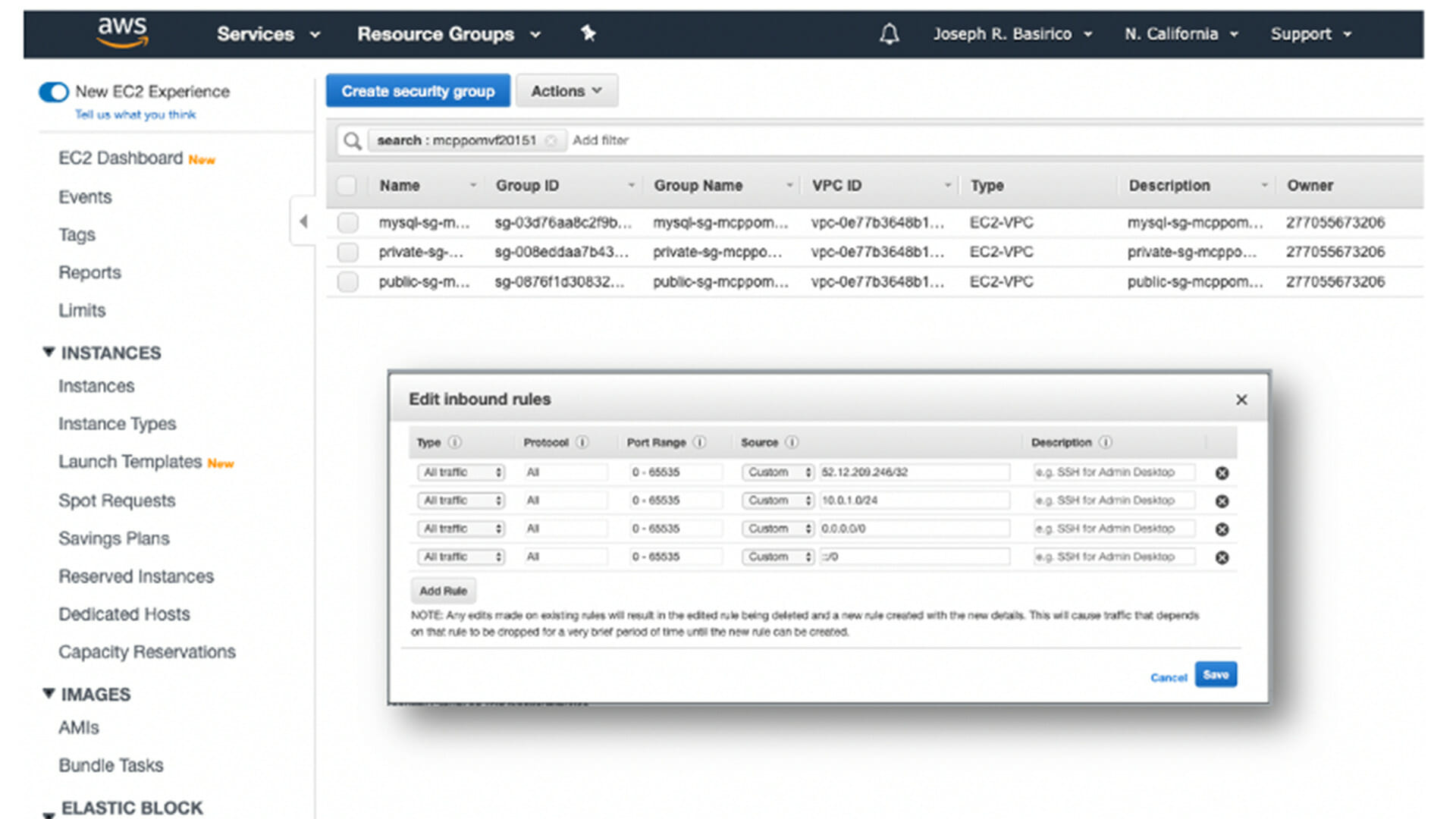Screen dimensions: 1456x819
Task: Open the notifications bell icon
Action: pos(889,34)
